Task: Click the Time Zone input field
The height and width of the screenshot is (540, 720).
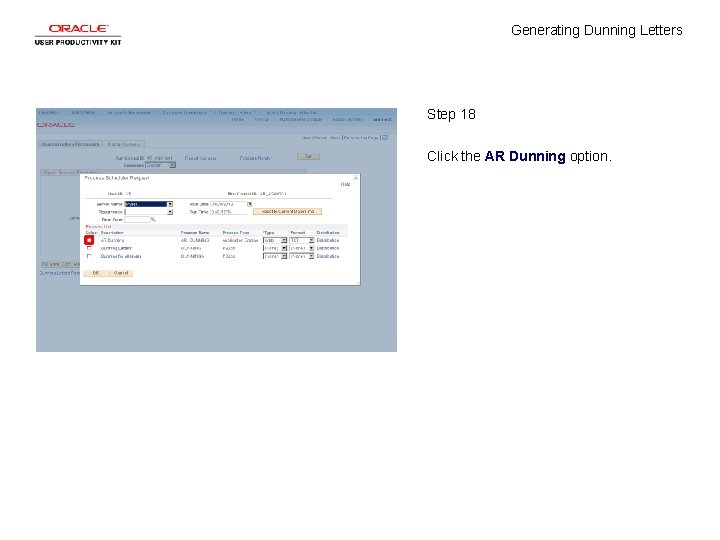Action: pyautogui.click(x=137, y=219)
